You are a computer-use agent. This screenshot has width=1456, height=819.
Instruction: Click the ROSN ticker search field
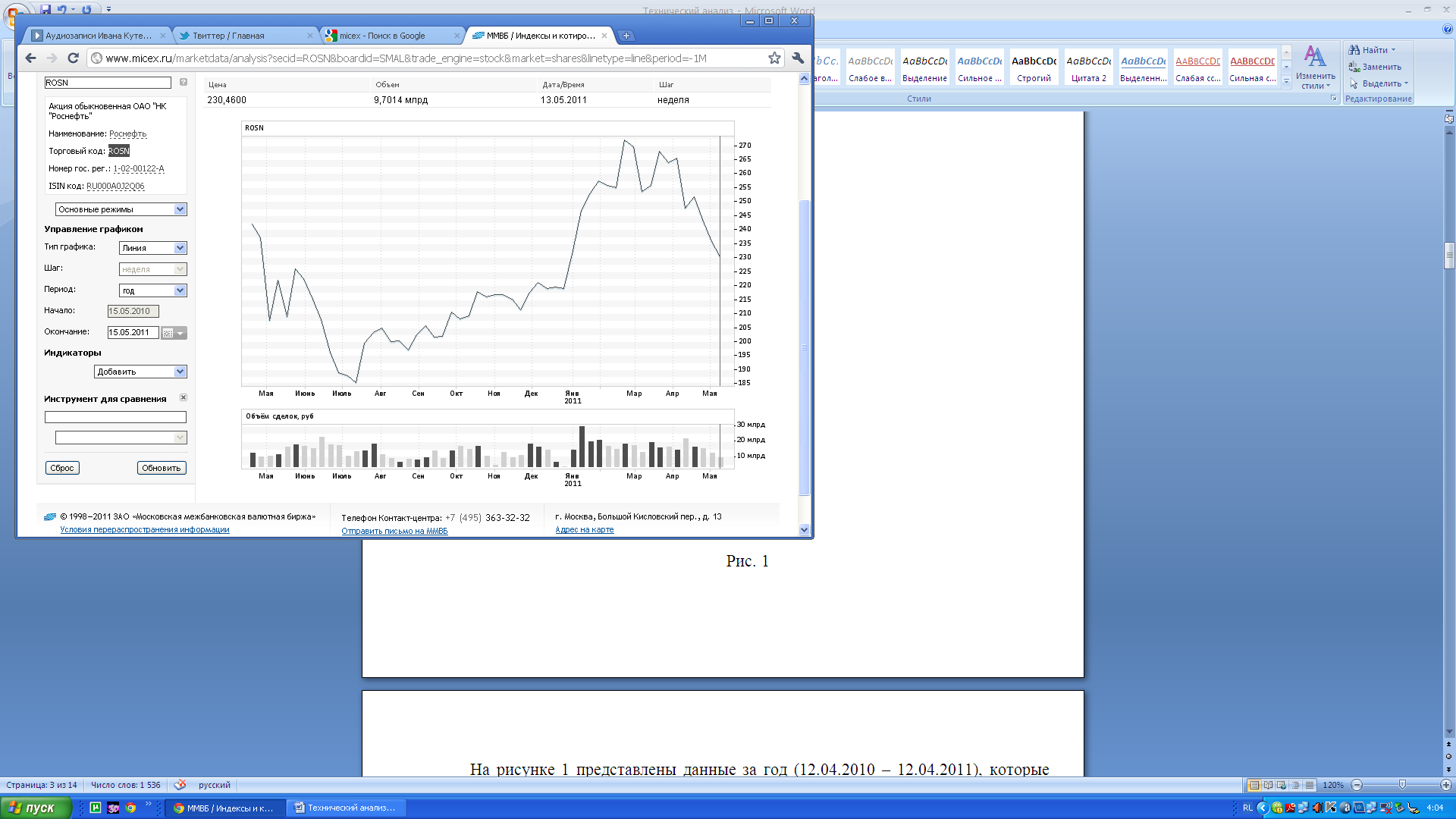tap(108, 83)
